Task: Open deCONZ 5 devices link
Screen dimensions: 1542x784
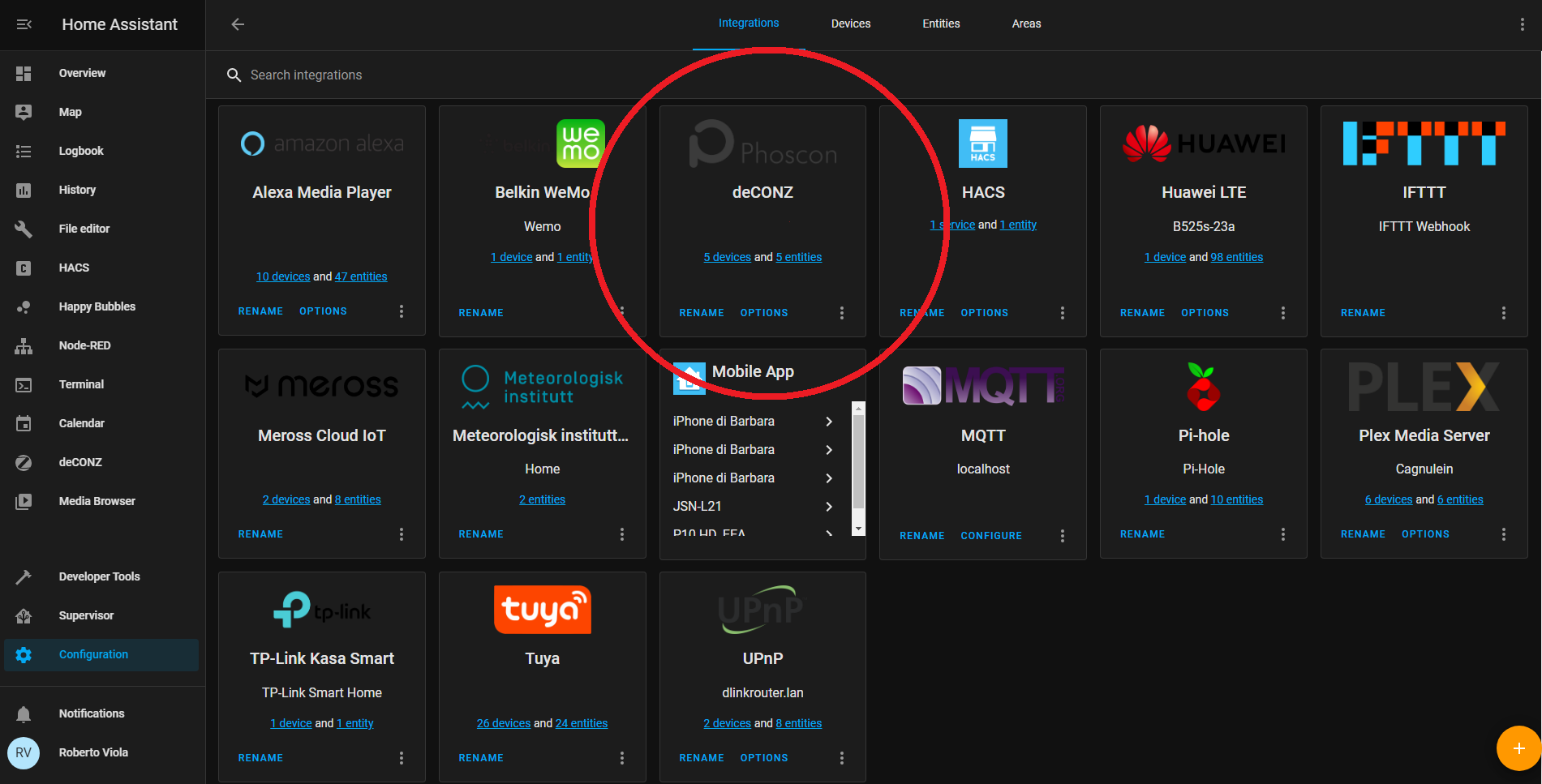Action: pyautogui.click(x=727, y=257)
